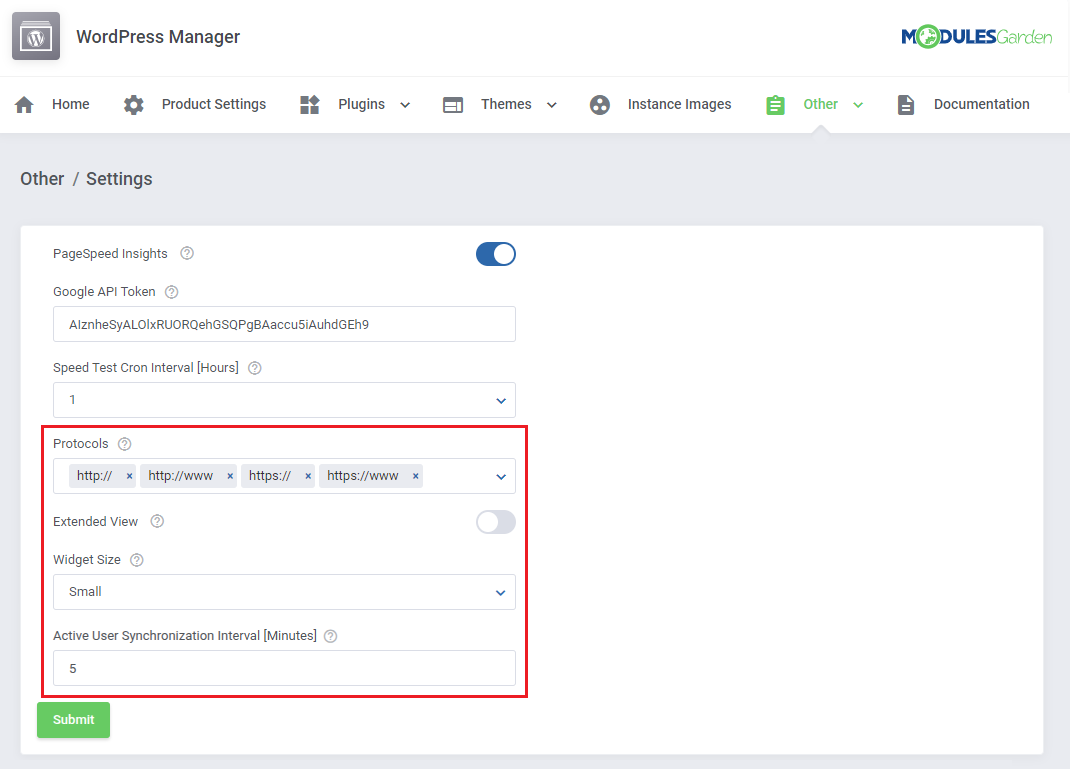Remove the http:// protocol tag
Image resolution: width=1070 pixels, height=769 pixels.
point(129,476)
